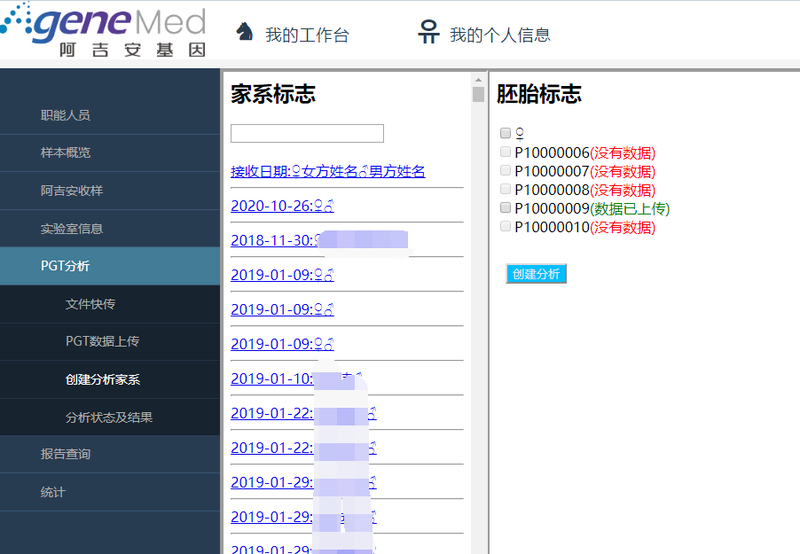Click the chess knight icon for 我的工作台

[x=244, y=32]
